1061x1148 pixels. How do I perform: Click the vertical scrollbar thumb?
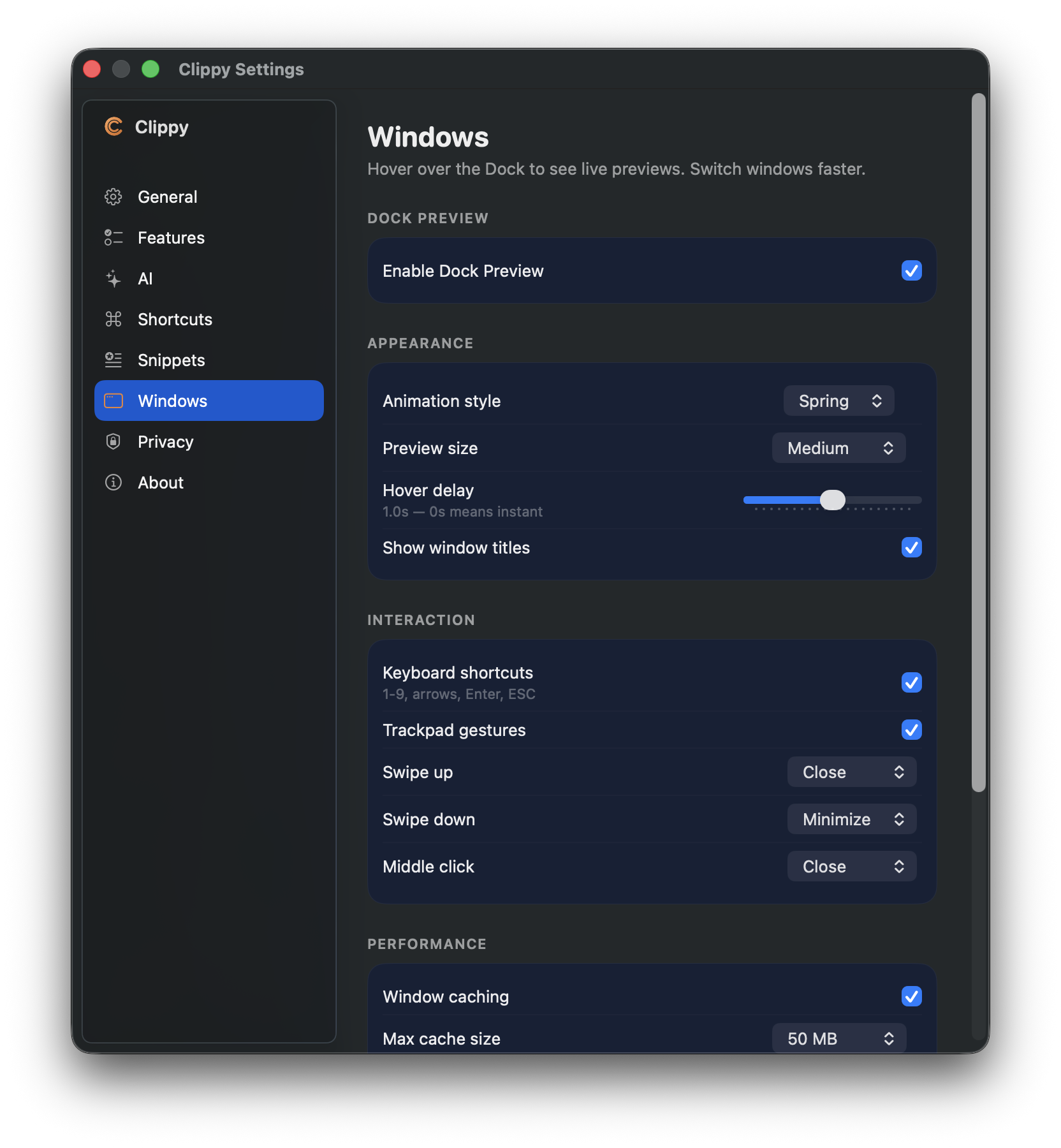(x=979, y=443)
